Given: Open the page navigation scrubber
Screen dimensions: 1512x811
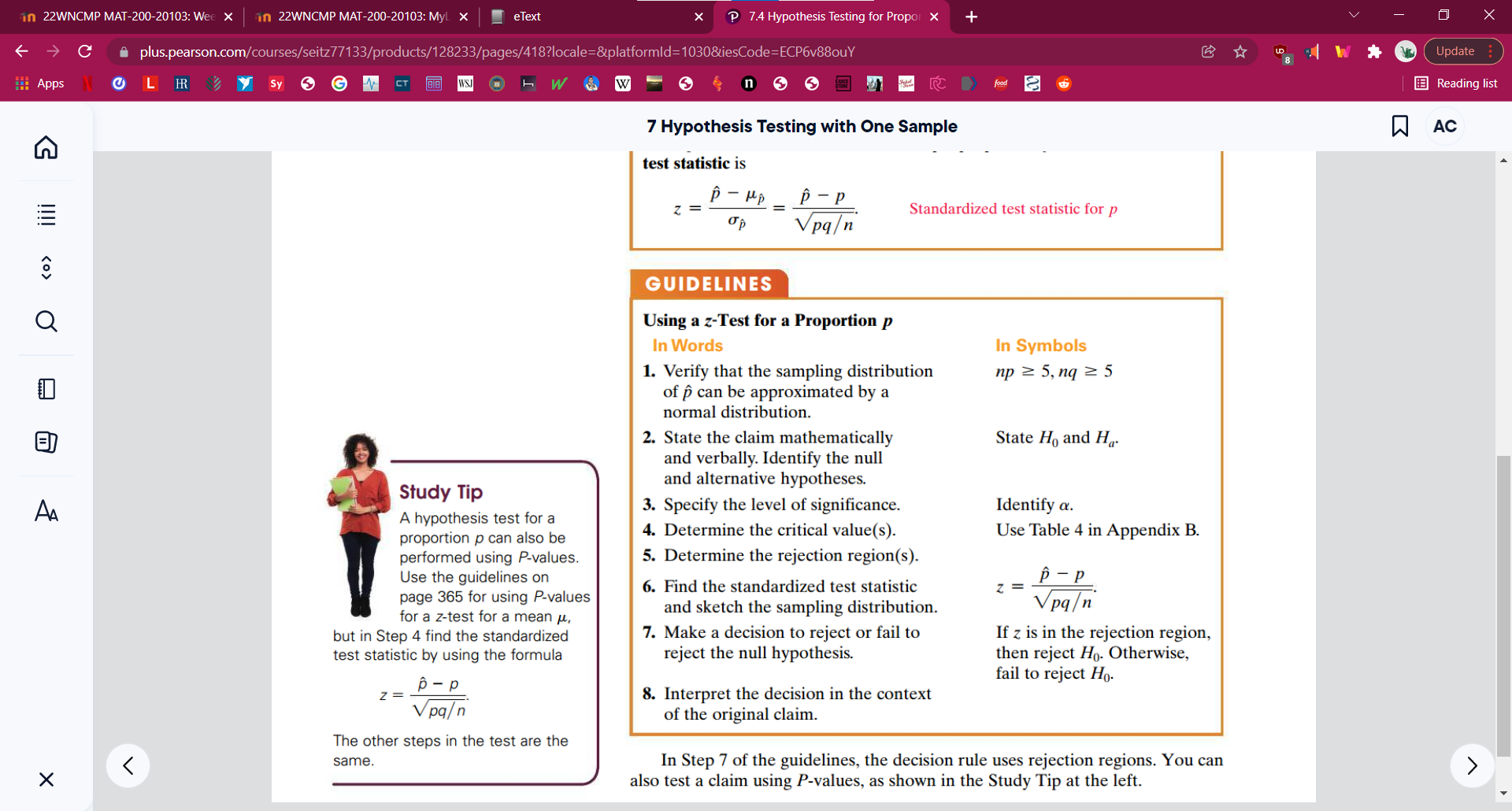Looking at the screenshot, I should (x=46, y=268).
